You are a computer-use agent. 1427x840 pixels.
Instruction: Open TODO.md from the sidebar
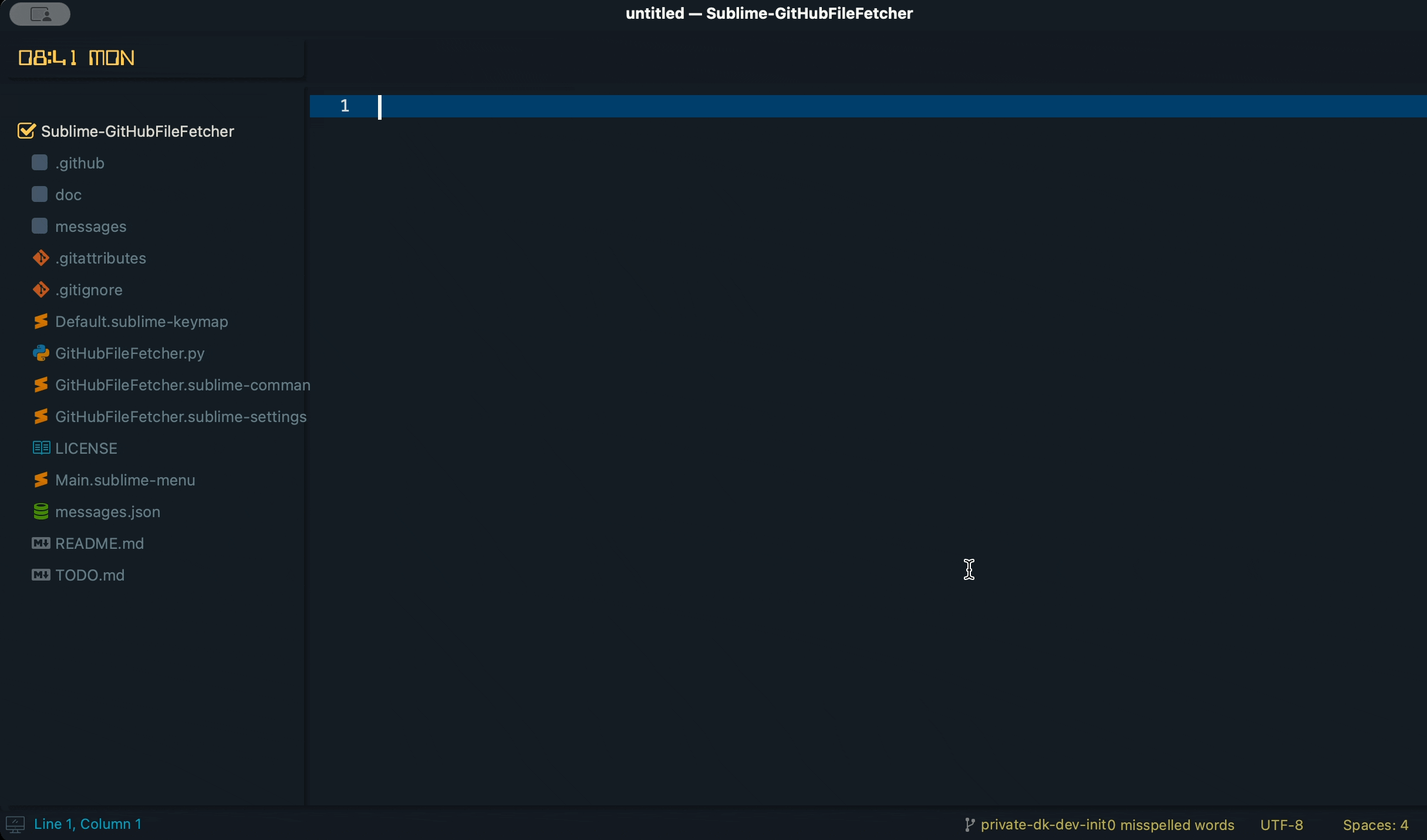click(90, 575)
